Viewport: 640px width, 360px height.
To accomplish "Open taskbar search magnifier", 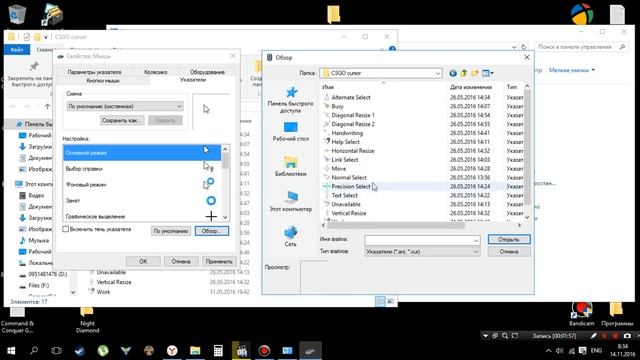I will pyautogui.click(x=34, y=351).
